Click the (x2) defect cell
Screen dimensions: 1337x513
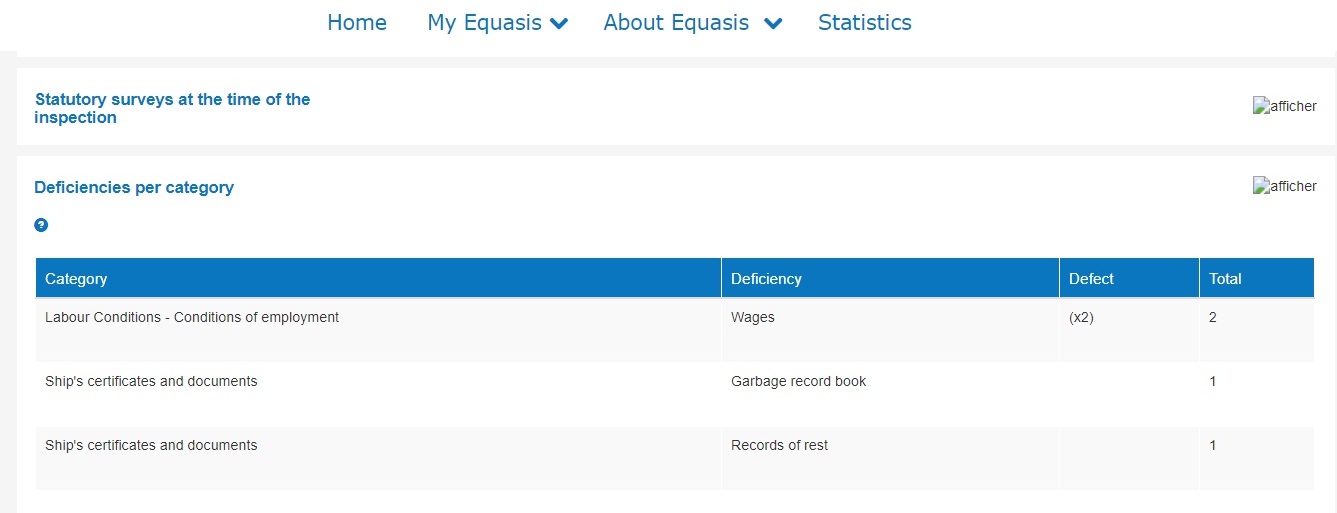[x=1082, y=318]
